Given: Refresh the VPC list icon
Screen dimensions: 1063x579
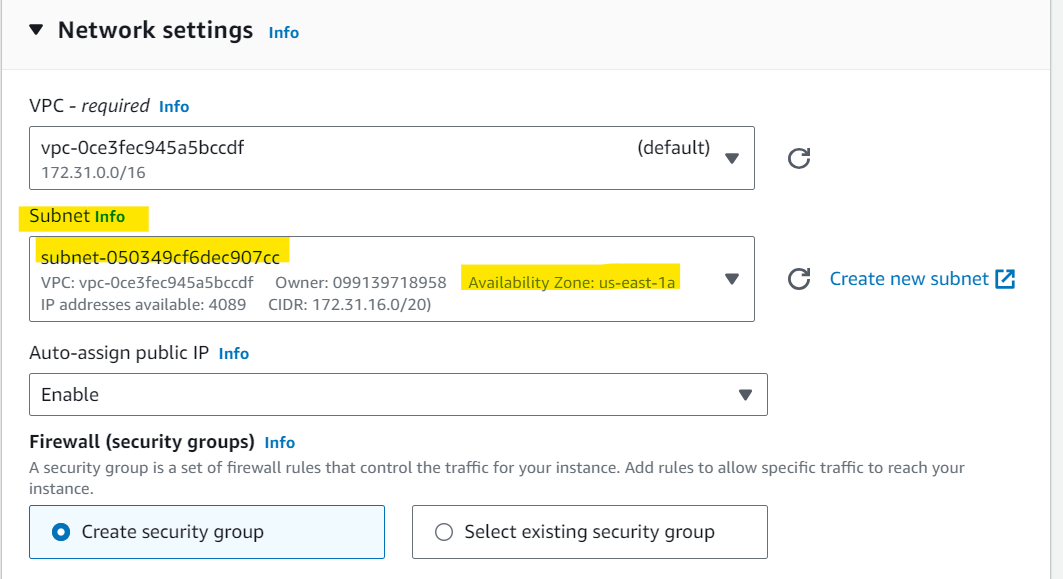Looking at the screenshot, I should click(x=799, y=158).
